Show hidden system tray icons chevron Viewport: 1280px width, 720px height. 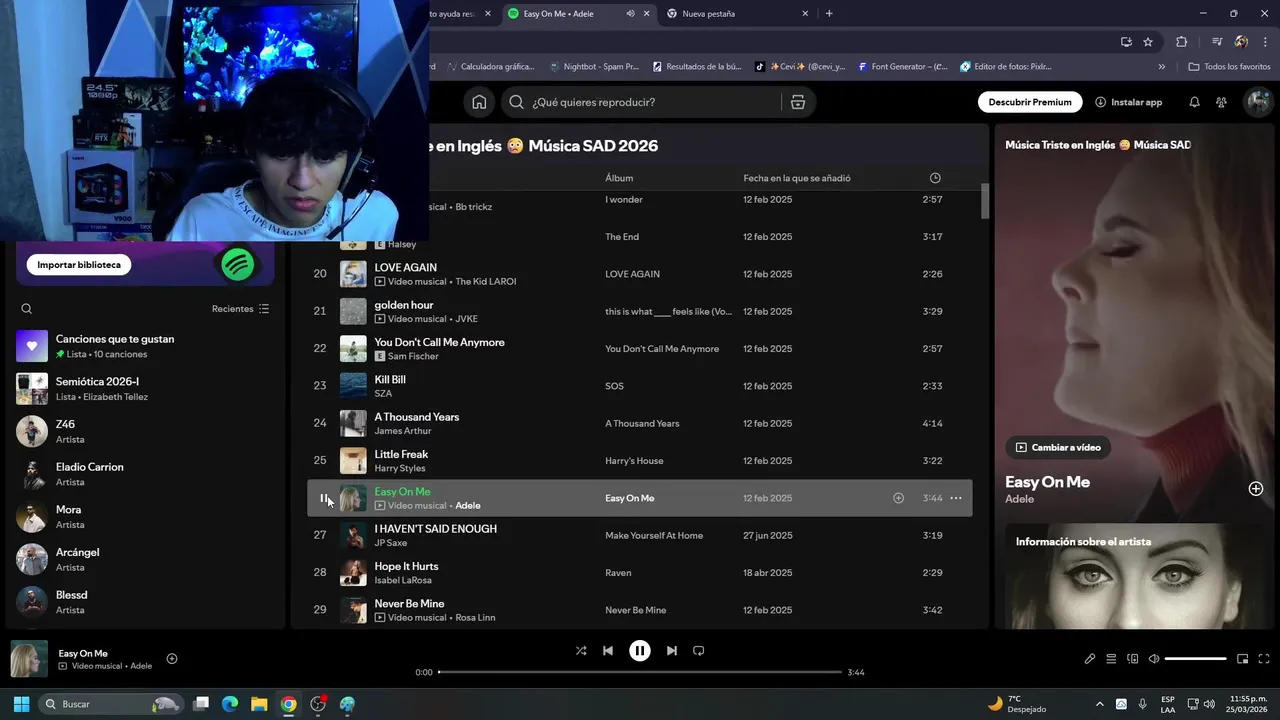(1100, 704)
